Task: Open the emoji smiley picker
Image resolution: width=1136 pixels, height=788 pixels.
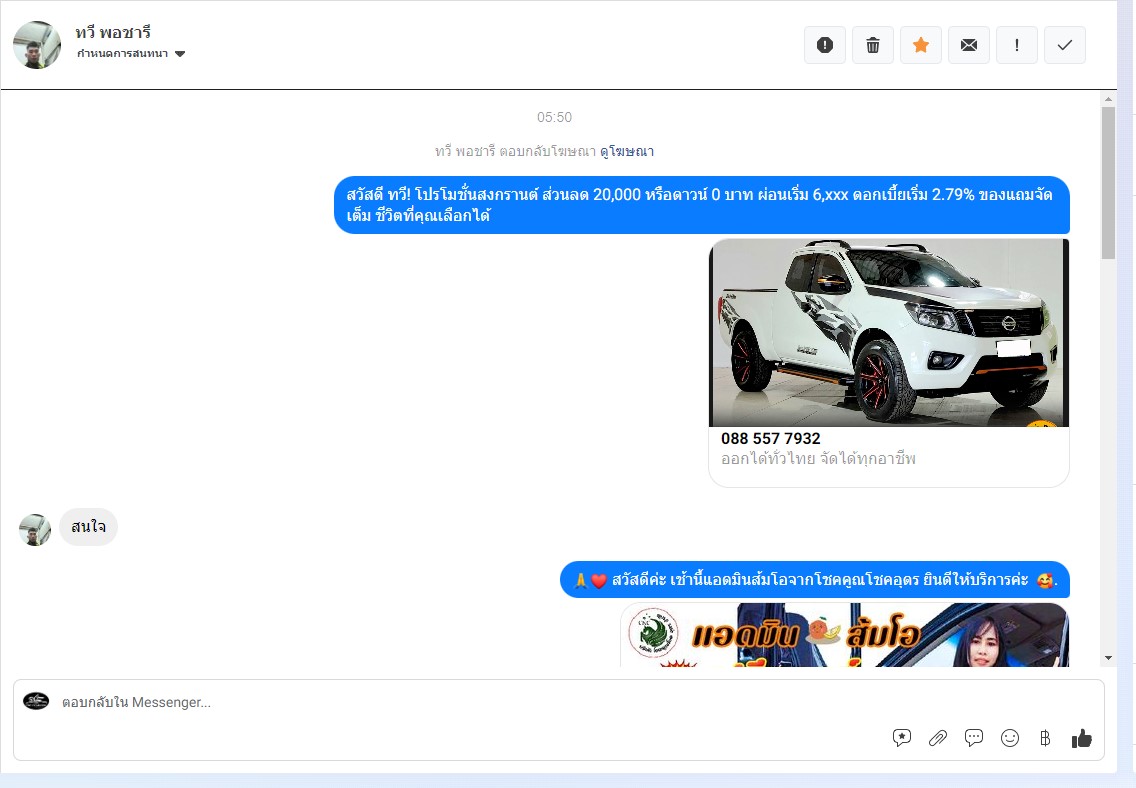Action: click(1009, 738)
